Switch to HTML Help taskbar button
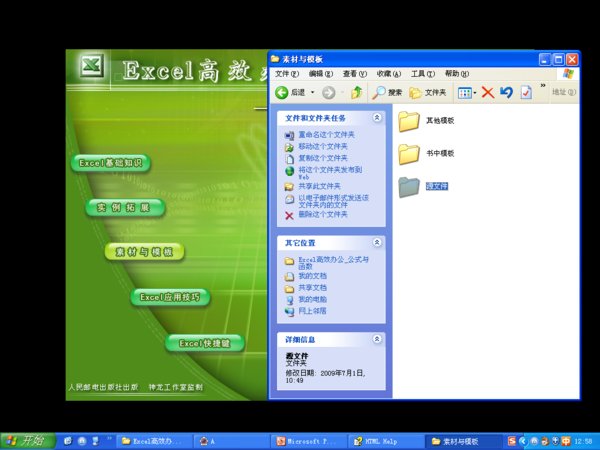600x450 pixels. pyautogui.click(x=387, y=441)
